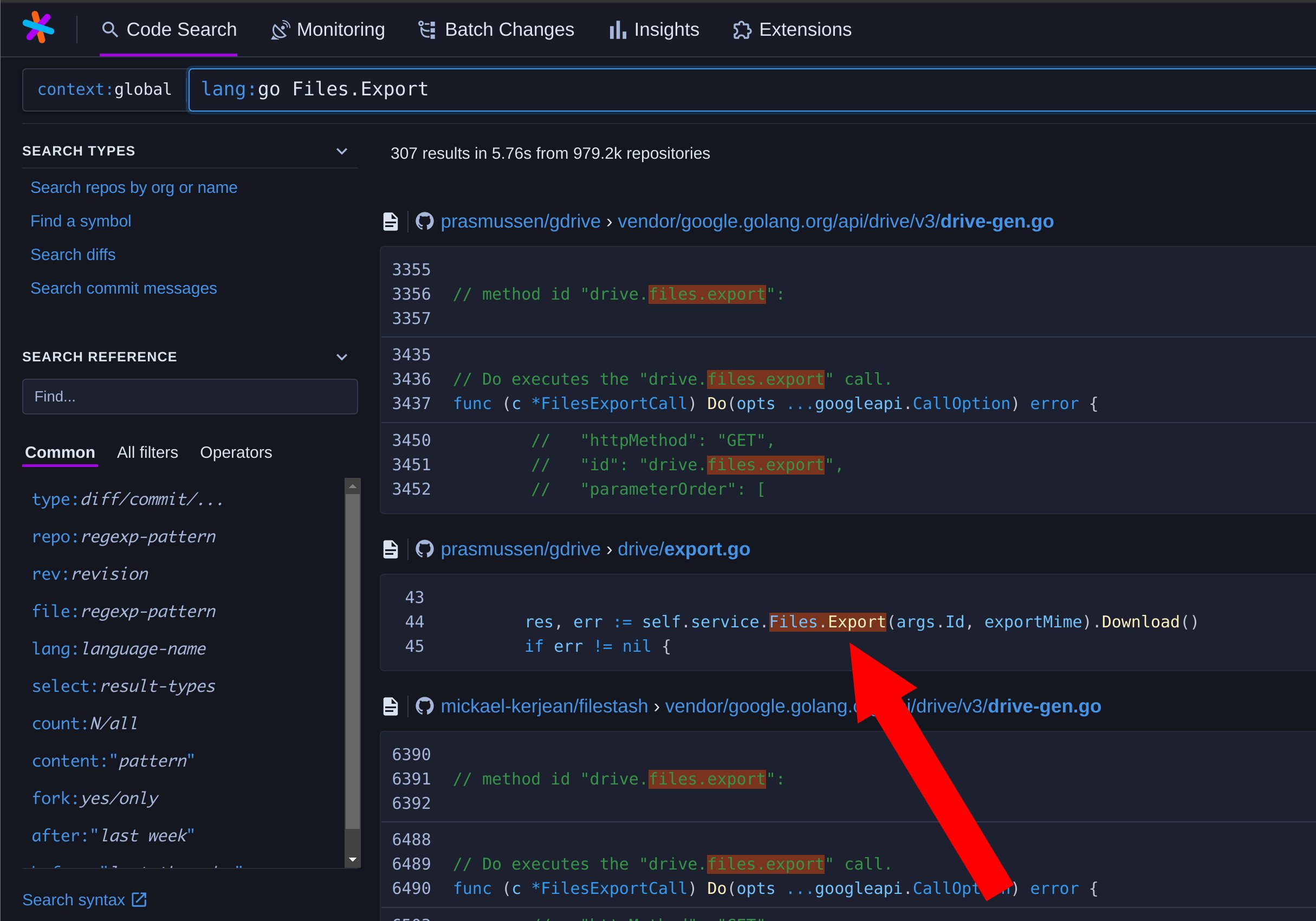Open the Insights page
This screenshot has width=1316, height=921.
[x=653, y=30]
